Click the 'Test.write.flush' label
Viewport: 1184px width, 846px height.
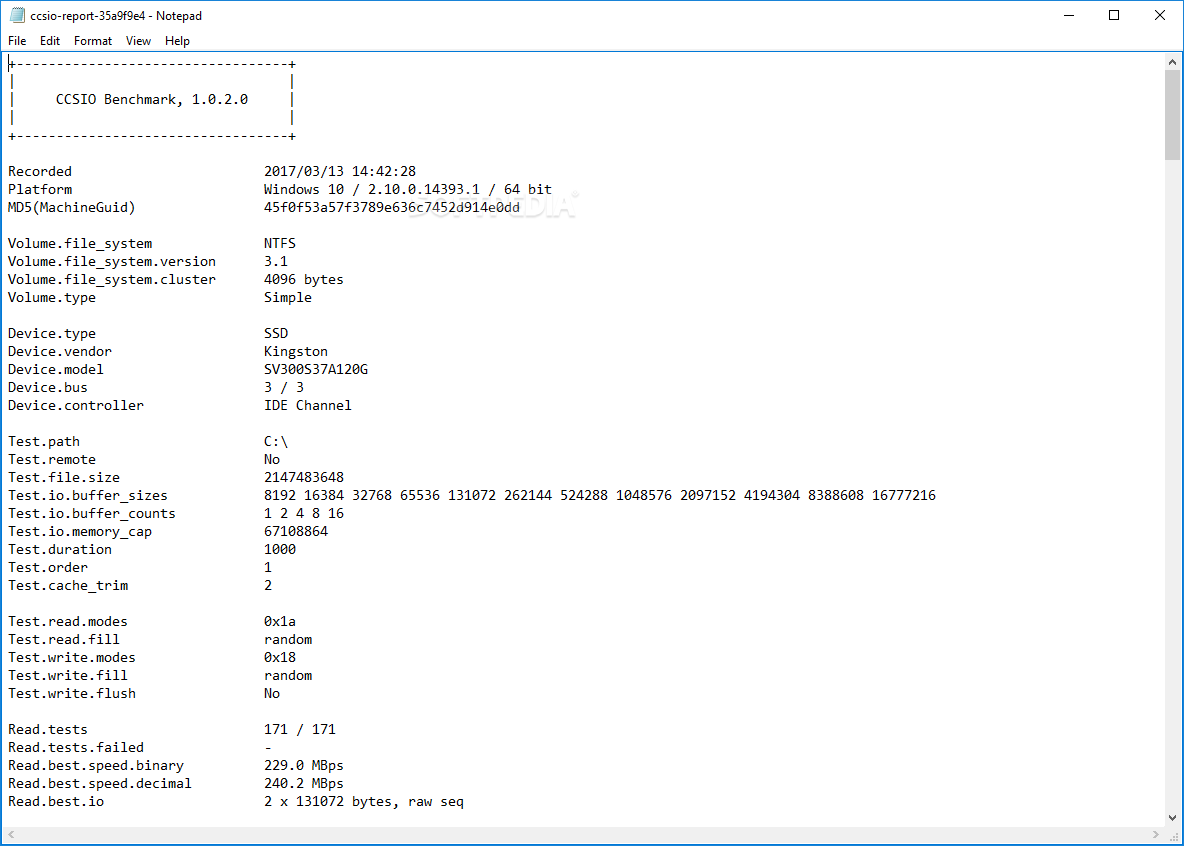click(72, 693)
